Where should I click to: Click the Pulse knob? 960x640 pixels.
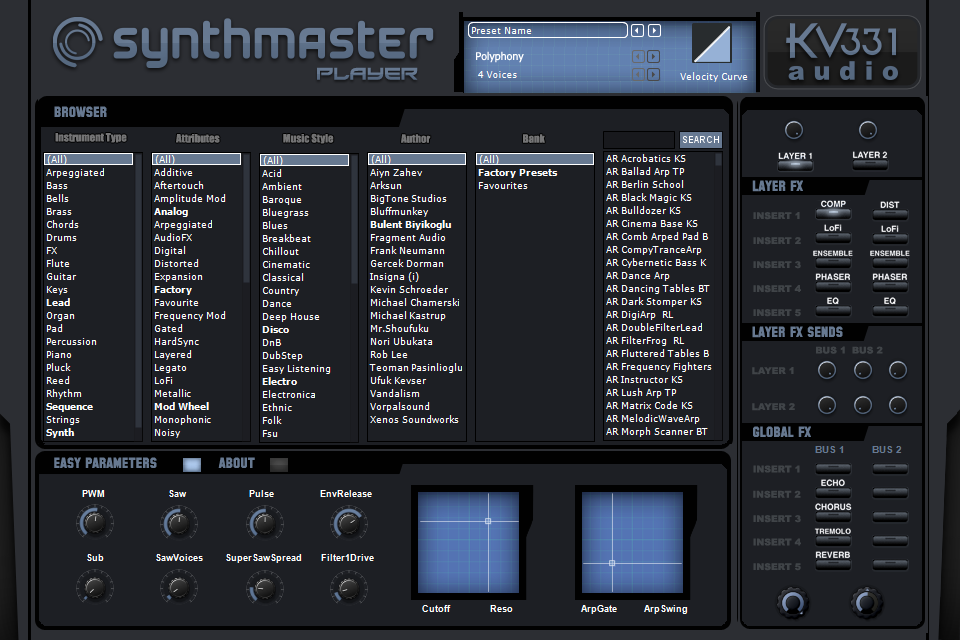coord(264,522)
